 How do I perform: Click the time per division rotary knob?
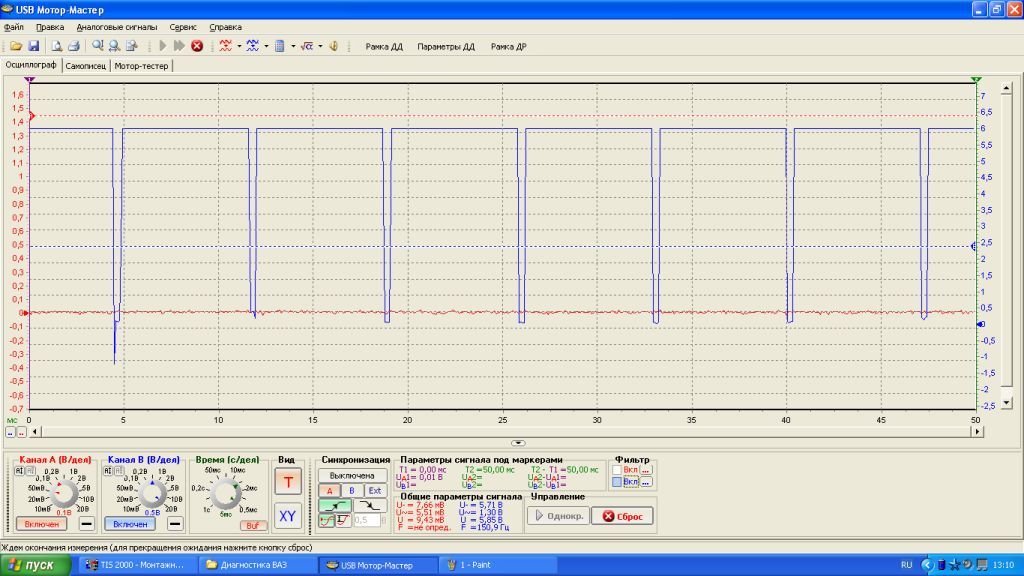[225, 494]
